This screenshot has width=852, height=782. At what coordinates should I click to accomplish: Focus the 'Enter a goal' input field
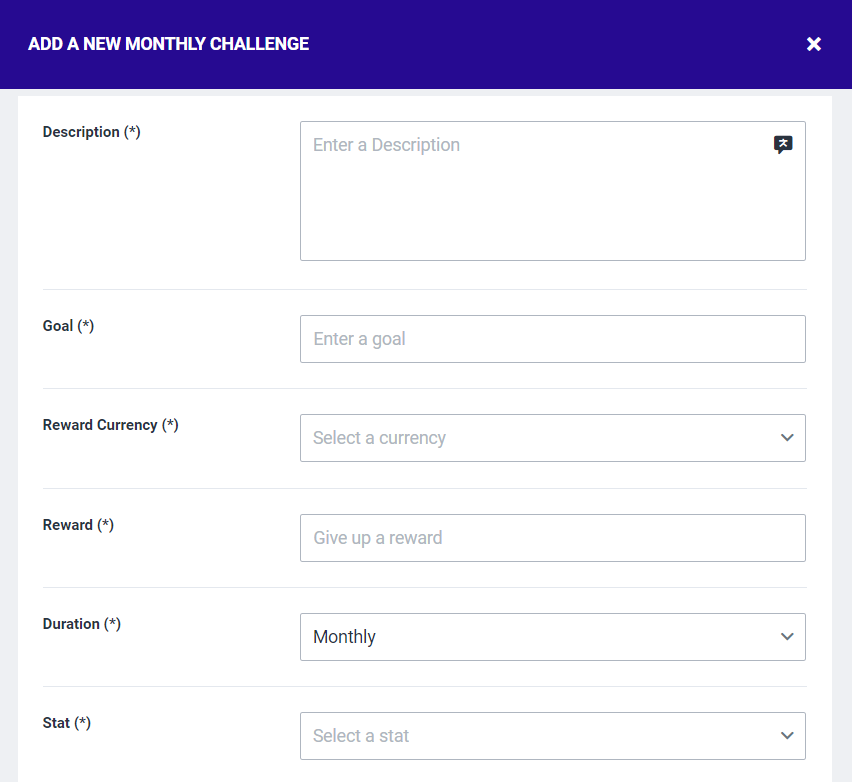[552, 339]
